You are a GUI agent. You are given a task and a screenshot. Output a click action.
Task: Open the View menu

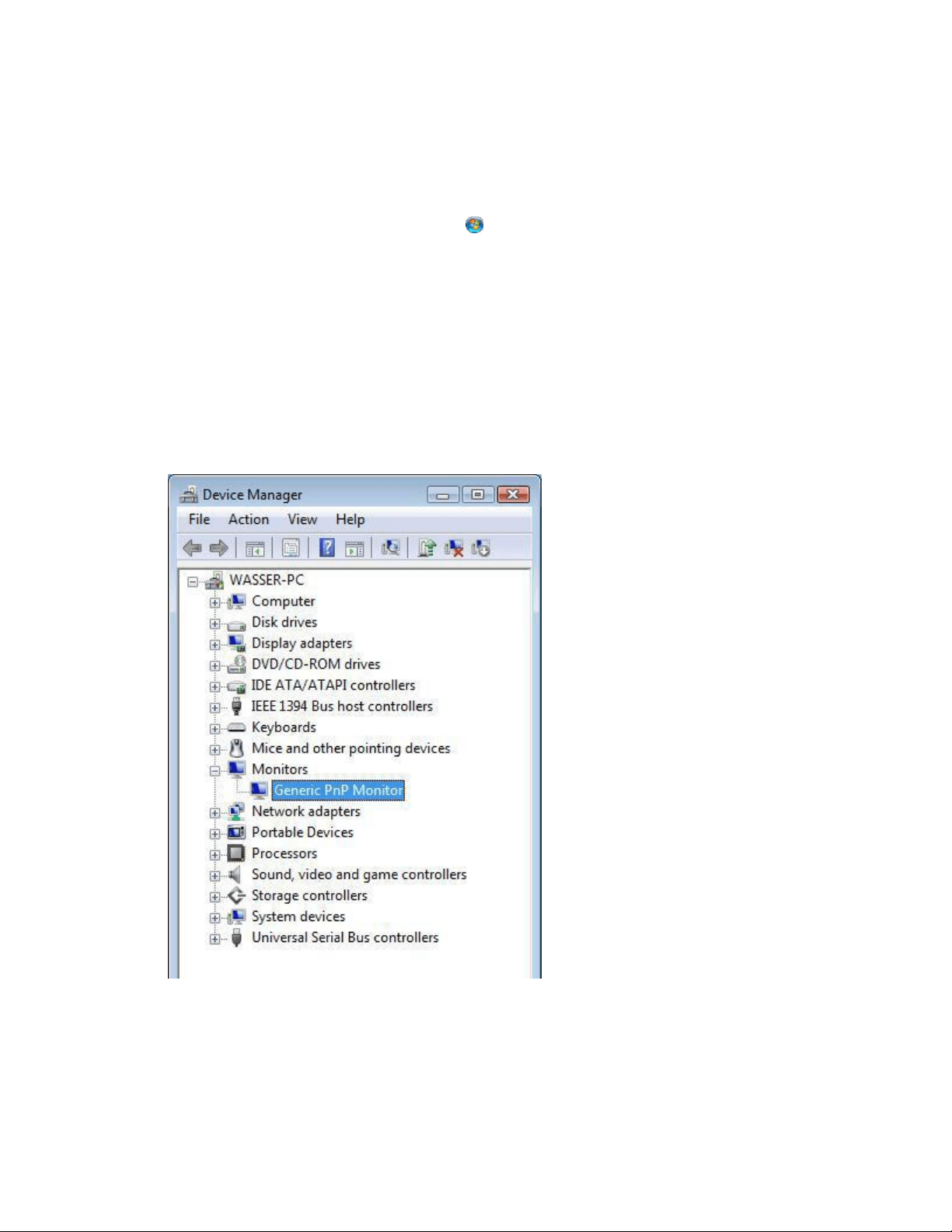[x=302, y=519]
